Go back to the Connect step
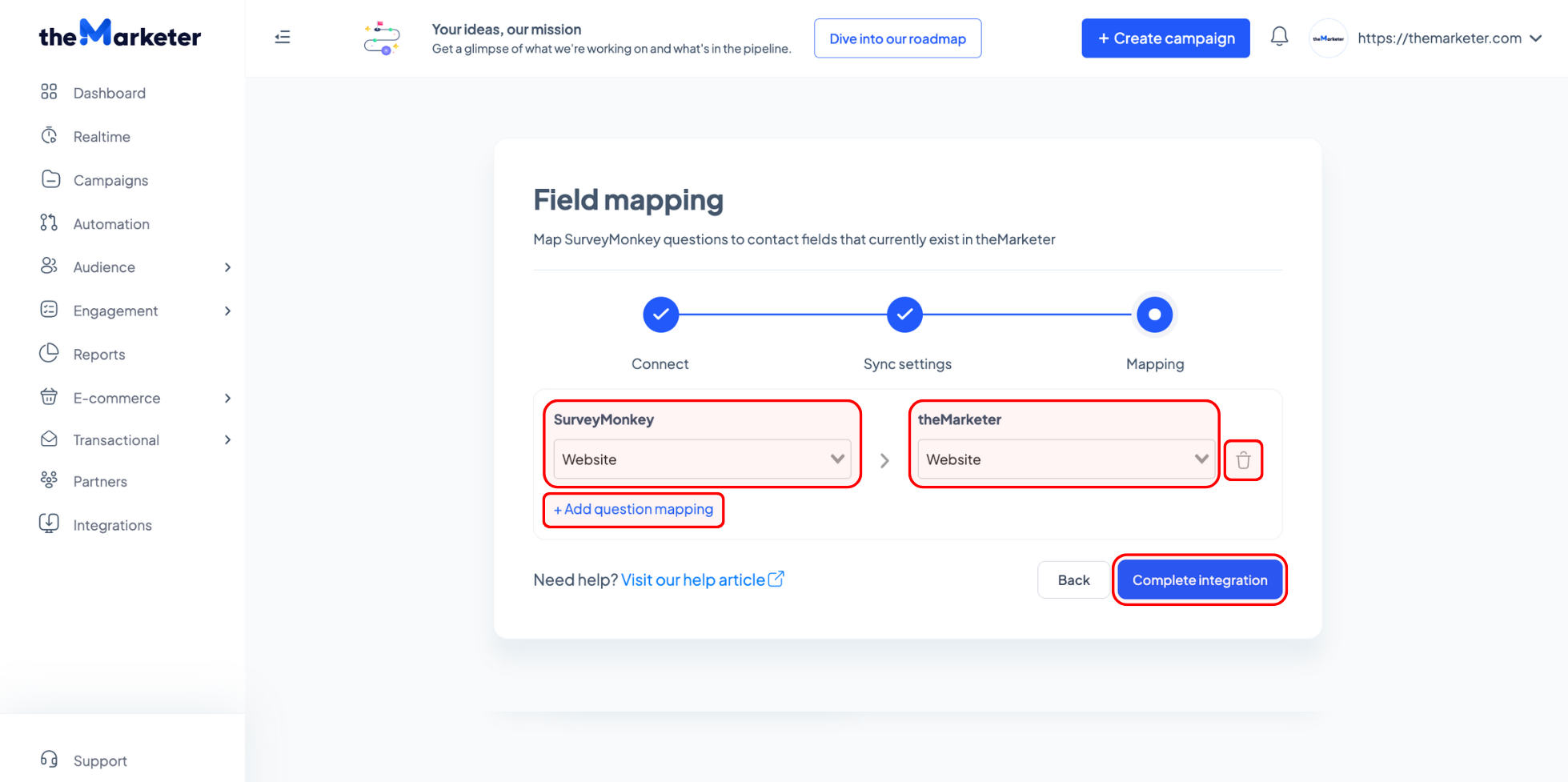 click(660, 315)
